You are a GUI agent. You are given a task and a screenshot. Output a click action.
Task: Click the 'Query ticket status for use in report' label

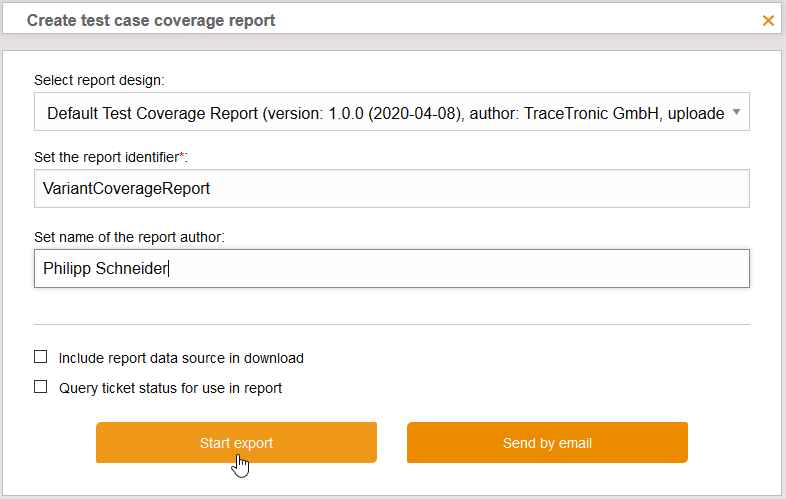[x=170, y=388]
